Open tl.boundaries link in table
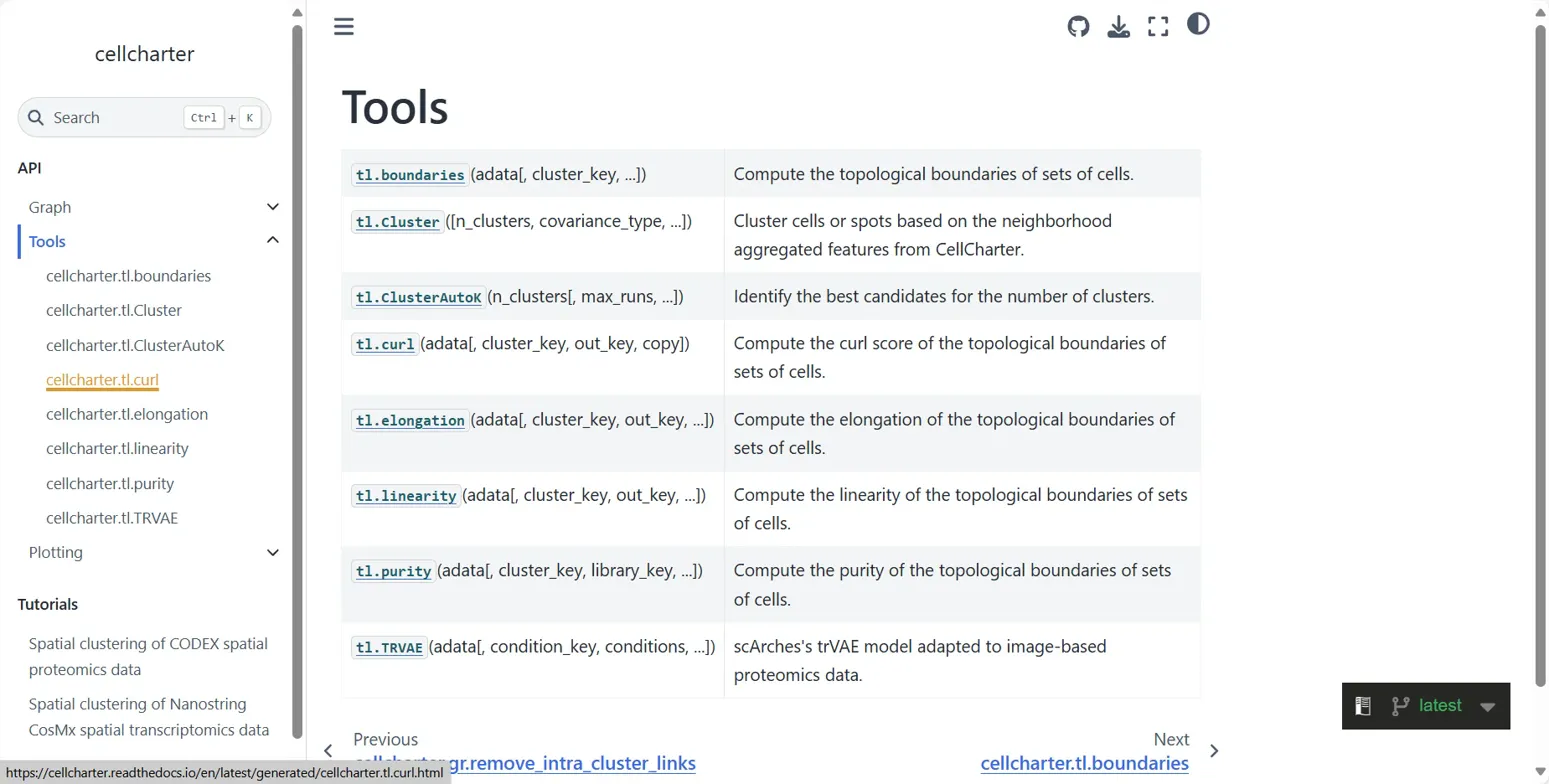Viewport: 1549px width, 784px height. coord(410,175)
